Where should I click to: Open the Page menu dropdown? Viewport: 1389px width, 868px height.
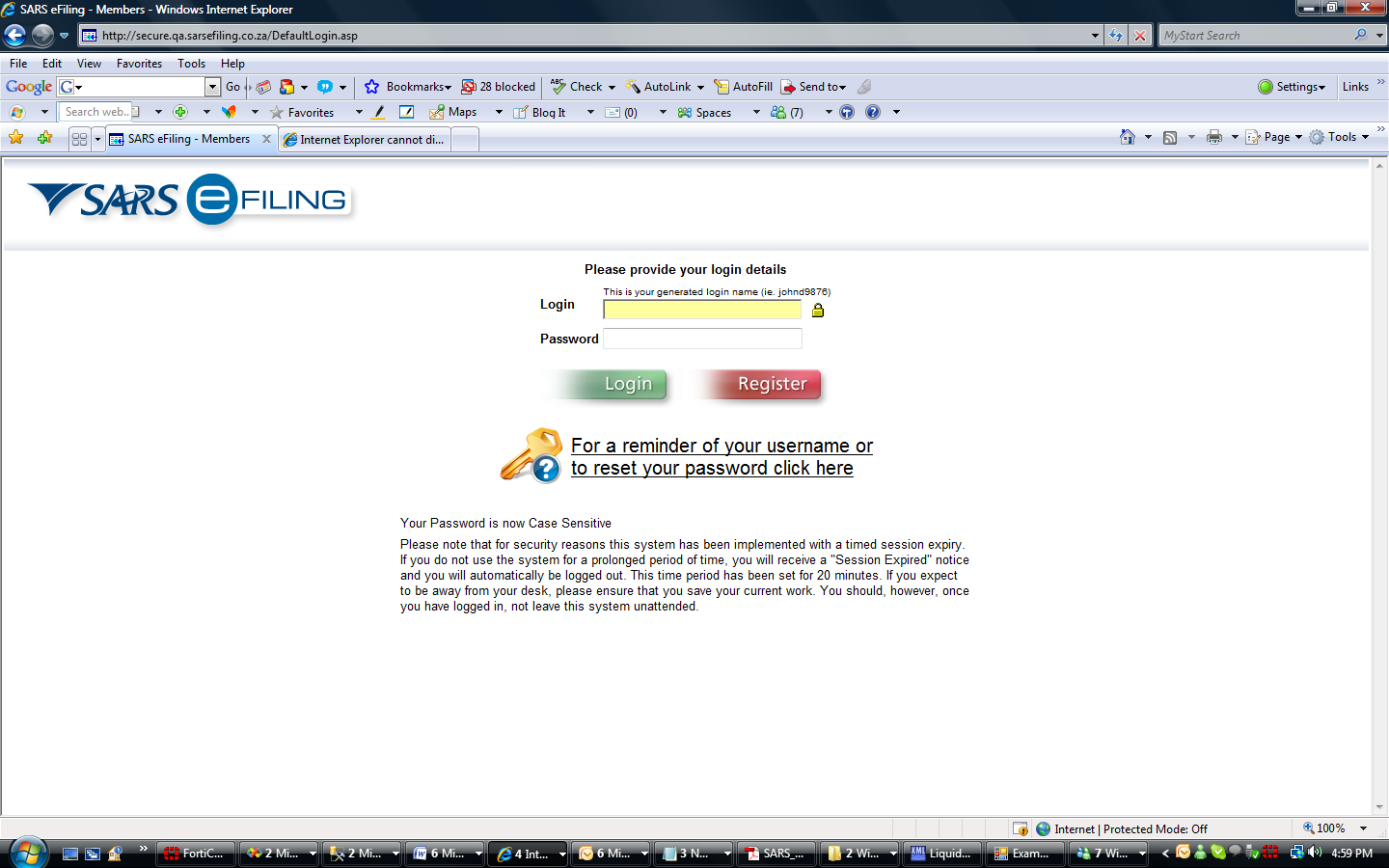coord(1298,137)
